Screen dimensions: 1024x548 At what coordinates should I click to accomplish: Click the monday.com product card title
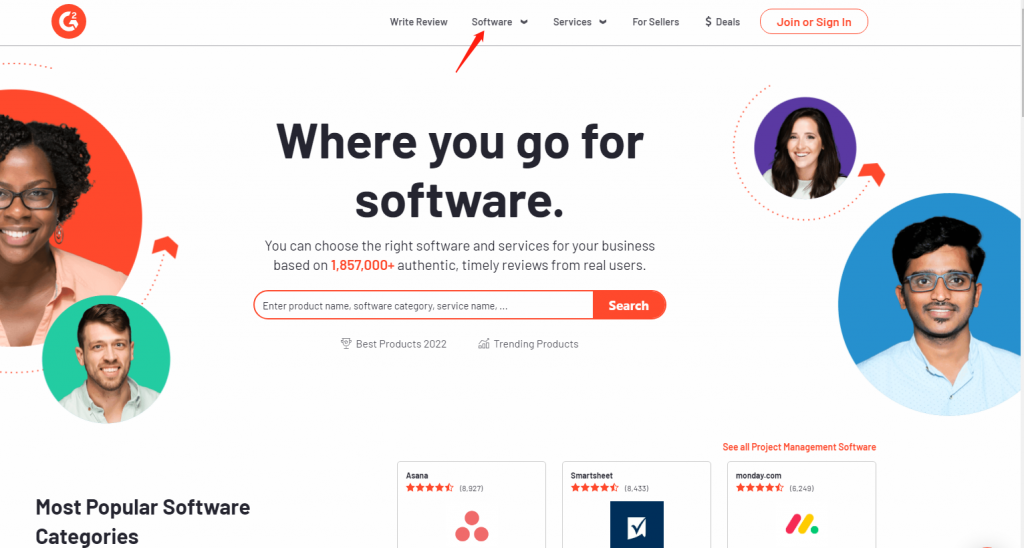pyautogui.click(x=758, y=475)
